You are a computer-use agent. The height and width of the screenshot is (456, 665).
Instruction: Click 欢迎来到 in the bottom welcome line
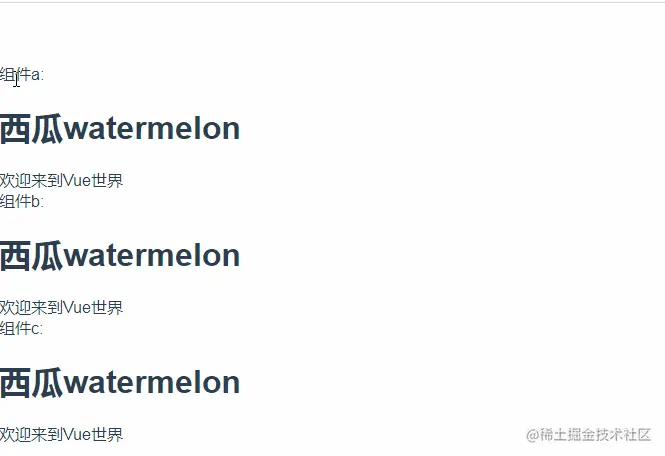31,434
